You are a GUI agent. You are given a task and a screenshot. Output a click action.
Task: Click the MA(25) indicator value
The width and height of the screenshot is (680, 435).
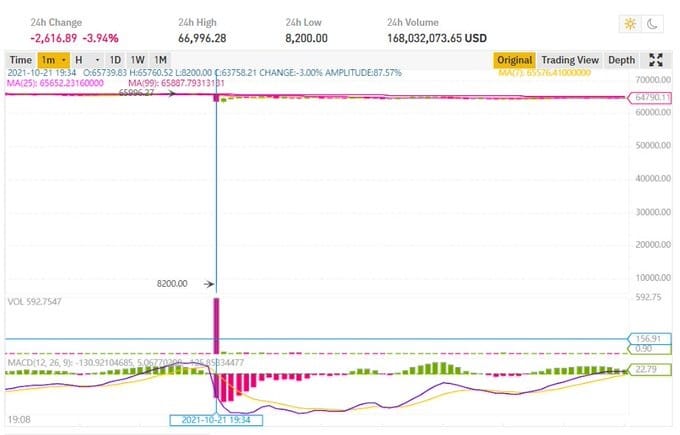(x=56, y=83)
